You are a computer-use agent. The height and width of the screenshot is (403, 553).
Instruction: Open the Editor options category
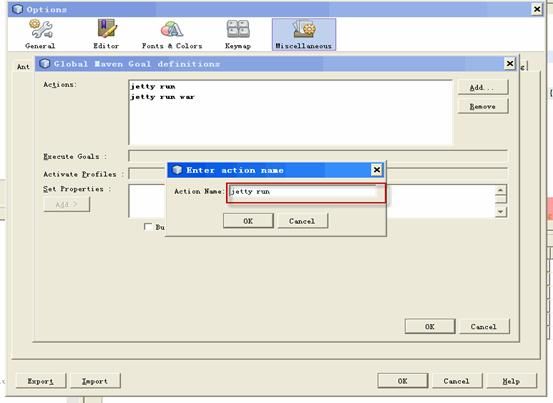106,35
